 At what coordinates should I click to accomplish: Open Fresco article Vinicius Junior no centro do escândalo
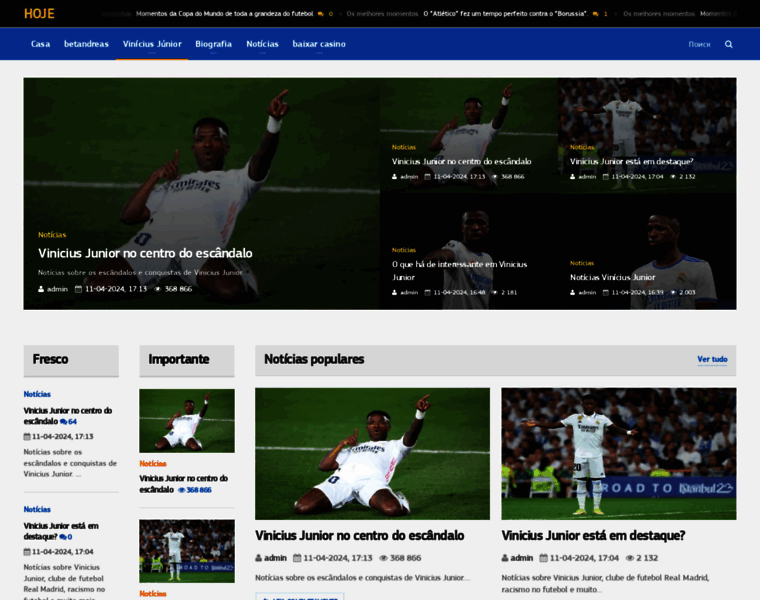pyautogui.click(x=67, y=416)
